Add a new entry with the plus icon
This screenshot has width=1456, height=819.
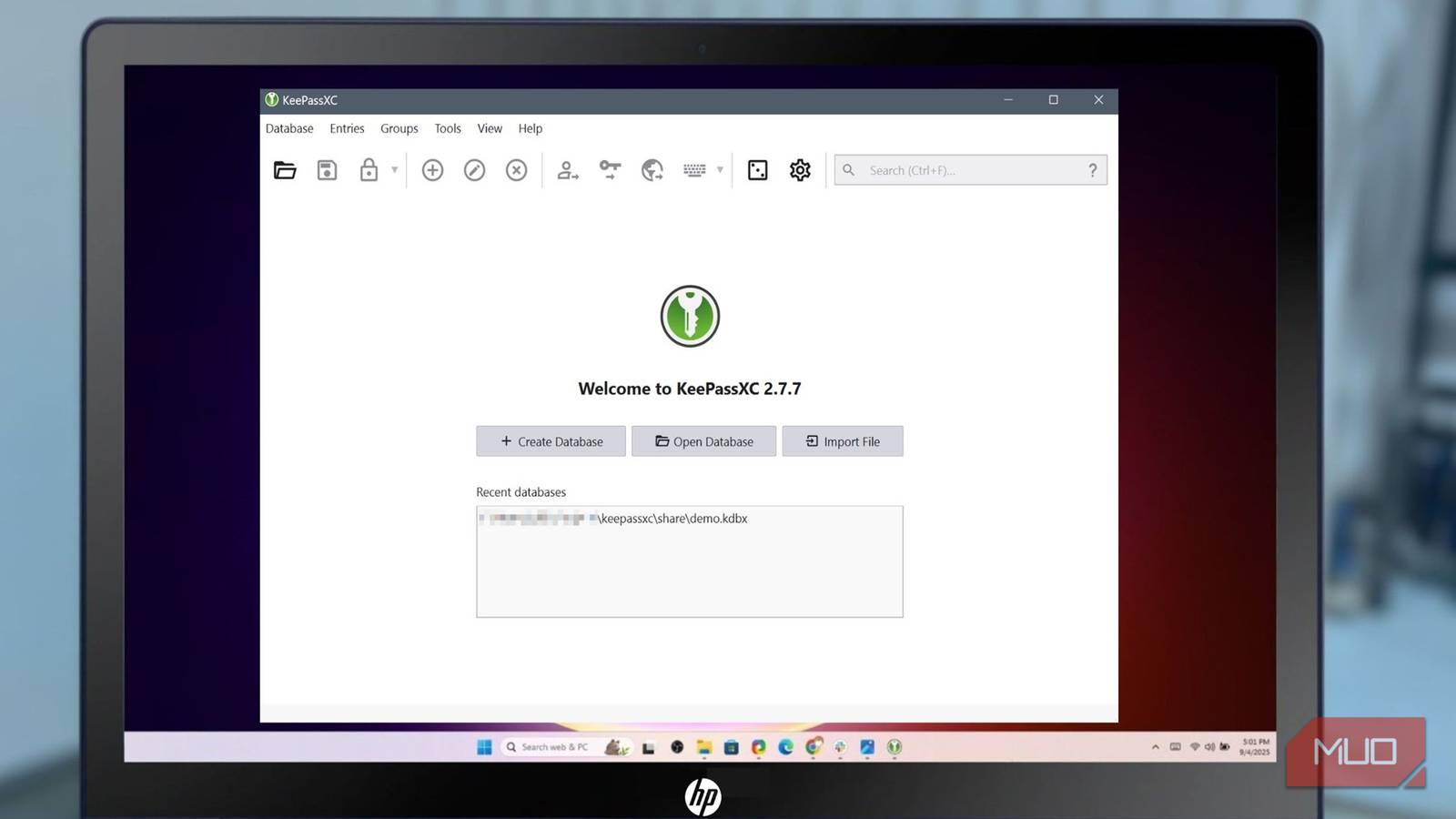tap(432, 170)
